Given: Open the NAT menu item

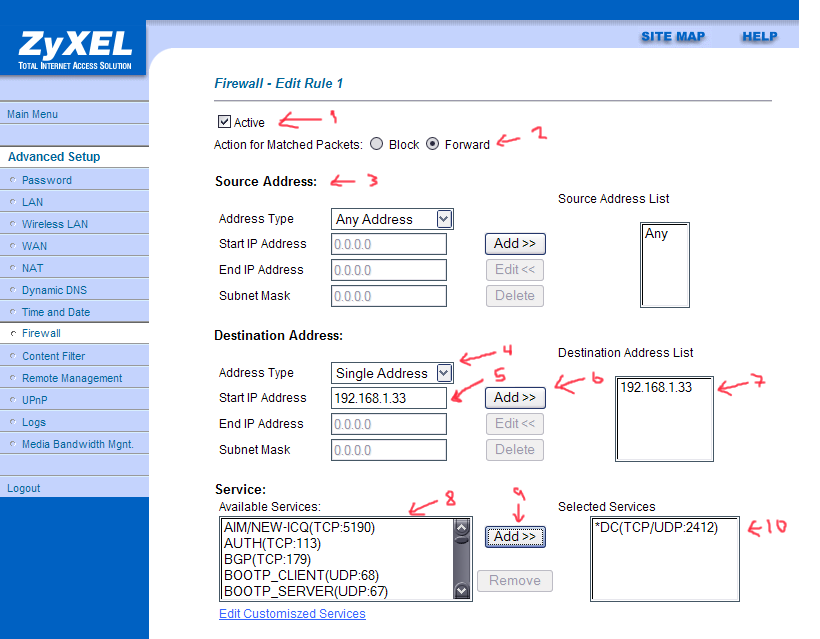Looking at the screenshot, I should [x=32, y=268].
